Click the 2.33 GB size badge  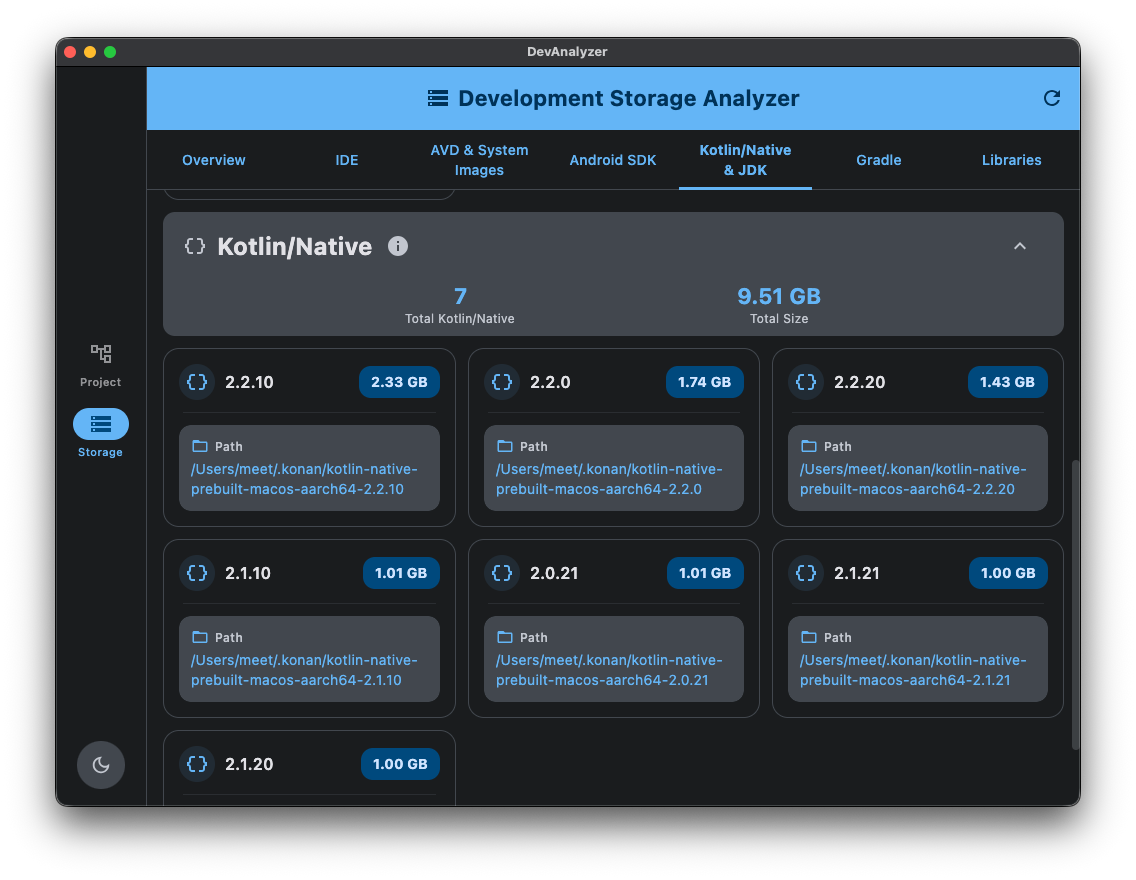399,382
